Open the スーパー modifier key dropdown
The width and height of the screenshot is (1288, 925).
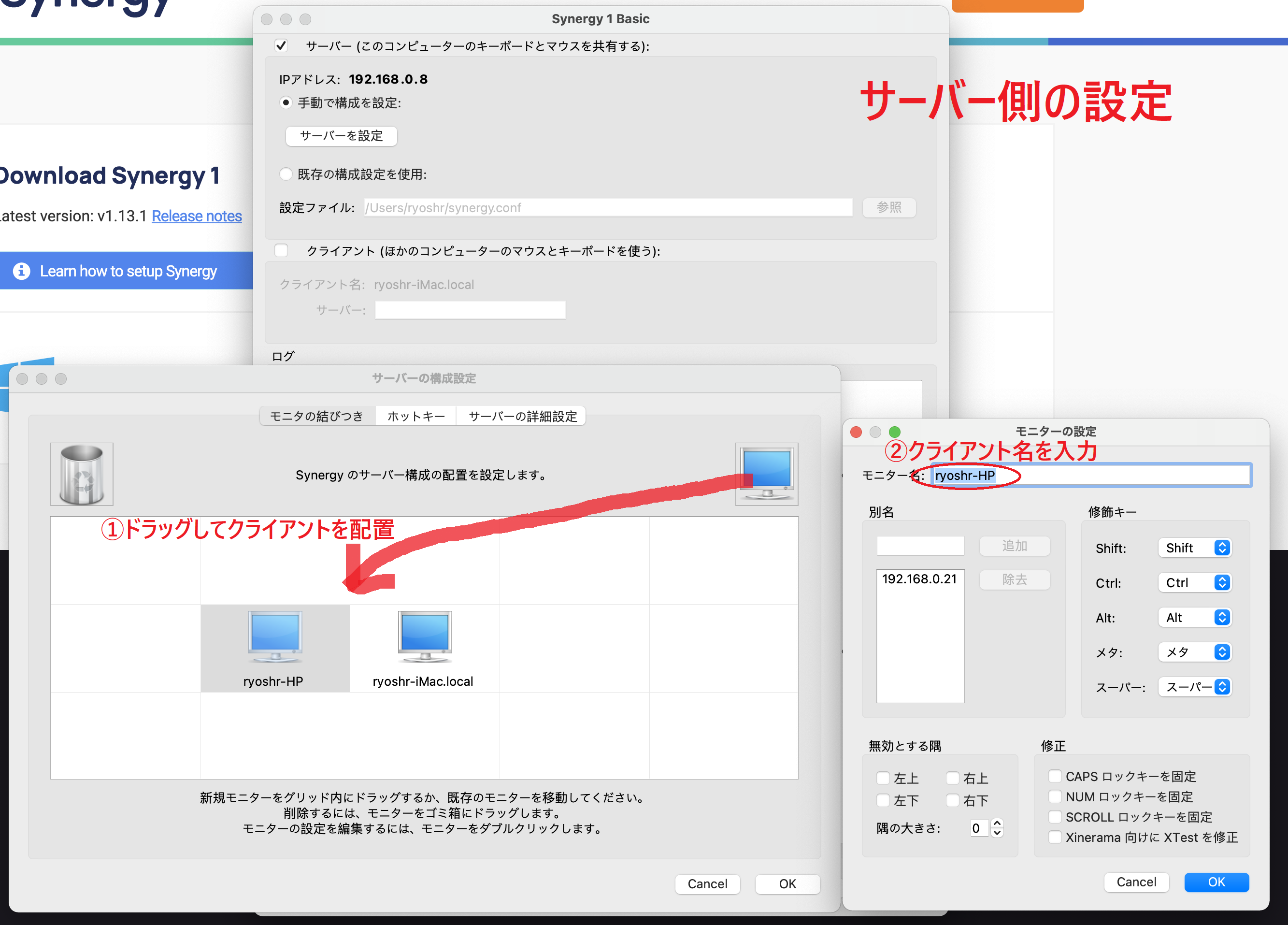1194,687
